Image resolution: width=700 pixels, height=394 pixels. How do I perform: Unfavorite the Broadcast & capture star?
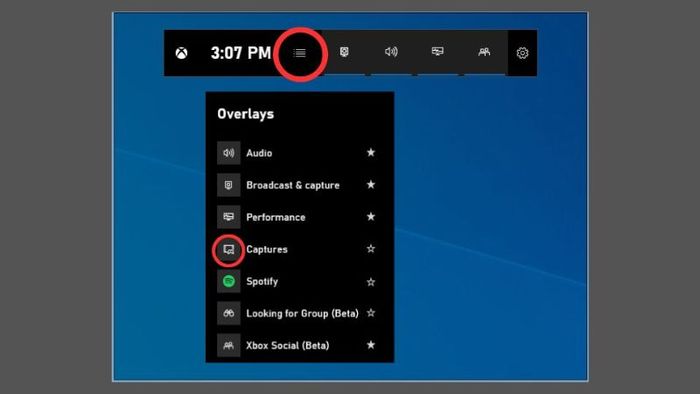click(371, 185)
